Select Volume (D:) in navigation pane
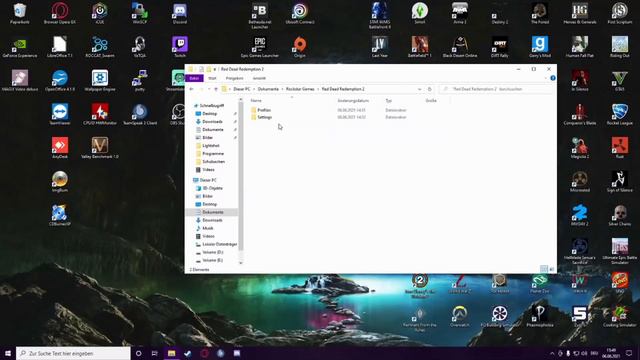 click(x=212, y=252)
